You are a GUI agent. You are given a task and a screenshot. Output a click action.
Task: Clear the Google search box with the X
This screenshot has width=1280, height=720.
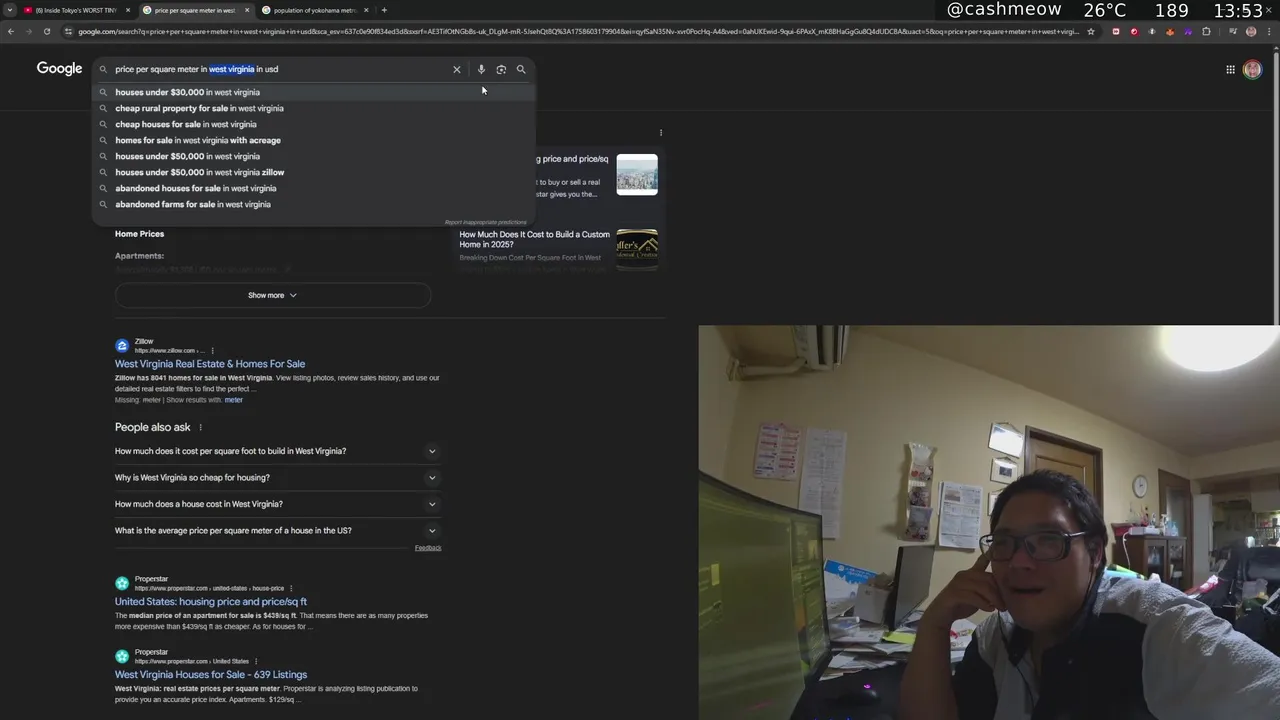point(457,69)
